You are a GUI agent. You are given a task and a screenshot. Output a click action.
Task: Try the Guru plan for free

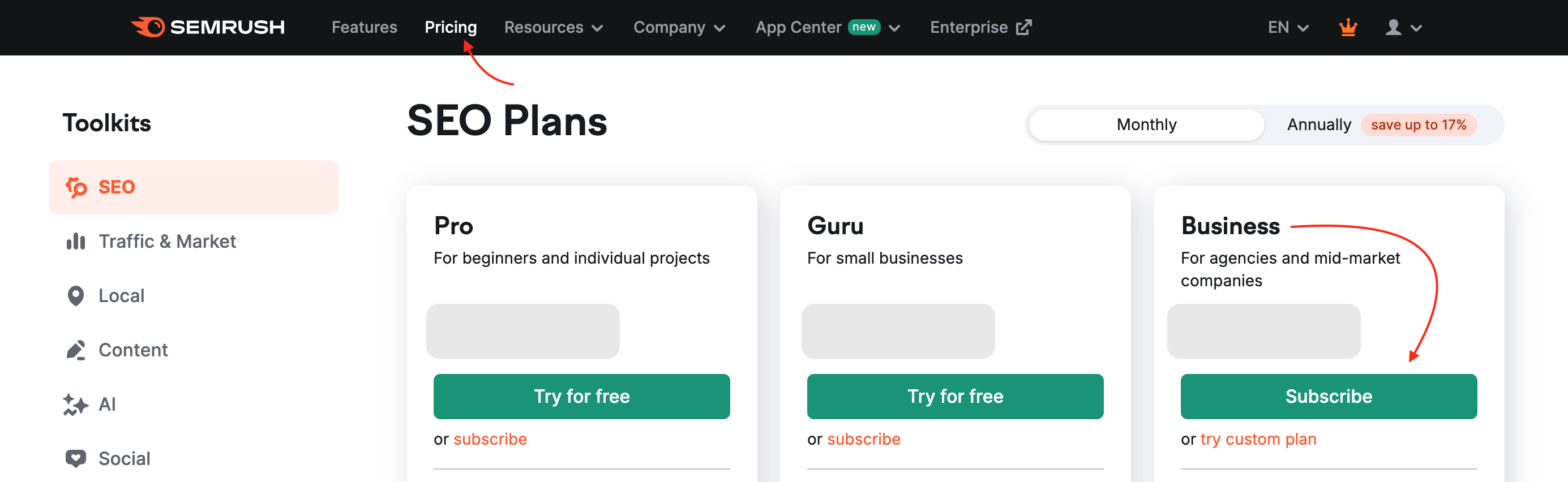[x=954, y=396]
